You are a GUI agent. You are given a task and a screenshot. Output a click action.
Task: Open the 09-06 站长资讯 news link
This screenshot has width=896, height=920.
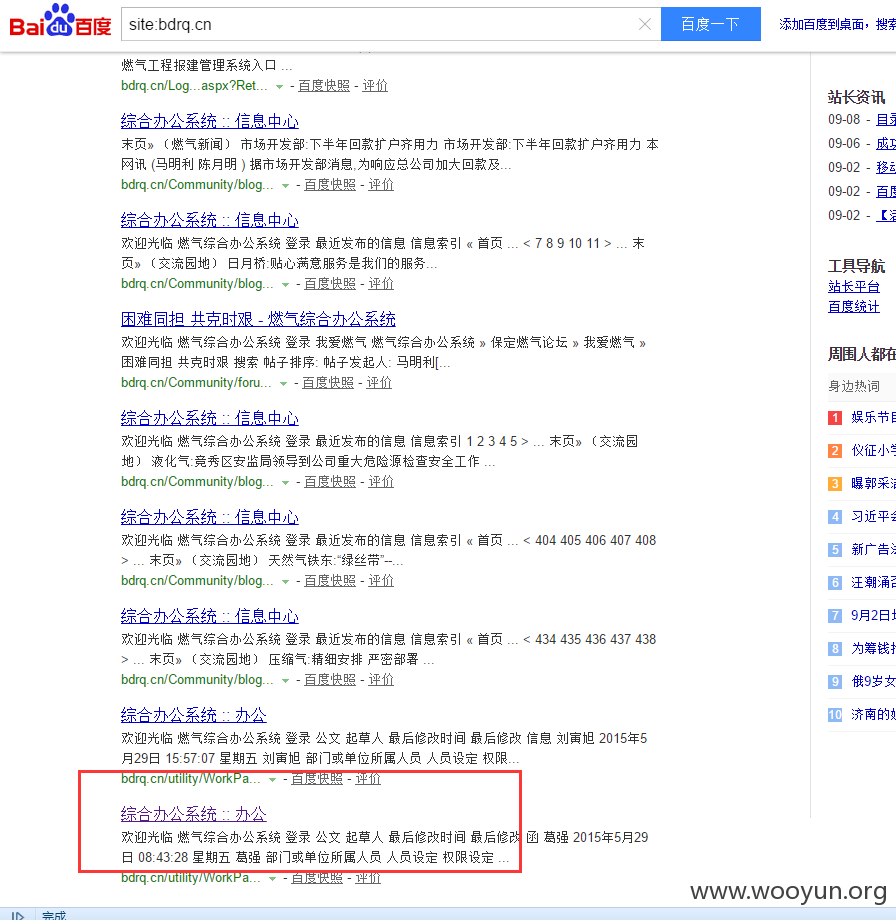click(x=886, y=144)
